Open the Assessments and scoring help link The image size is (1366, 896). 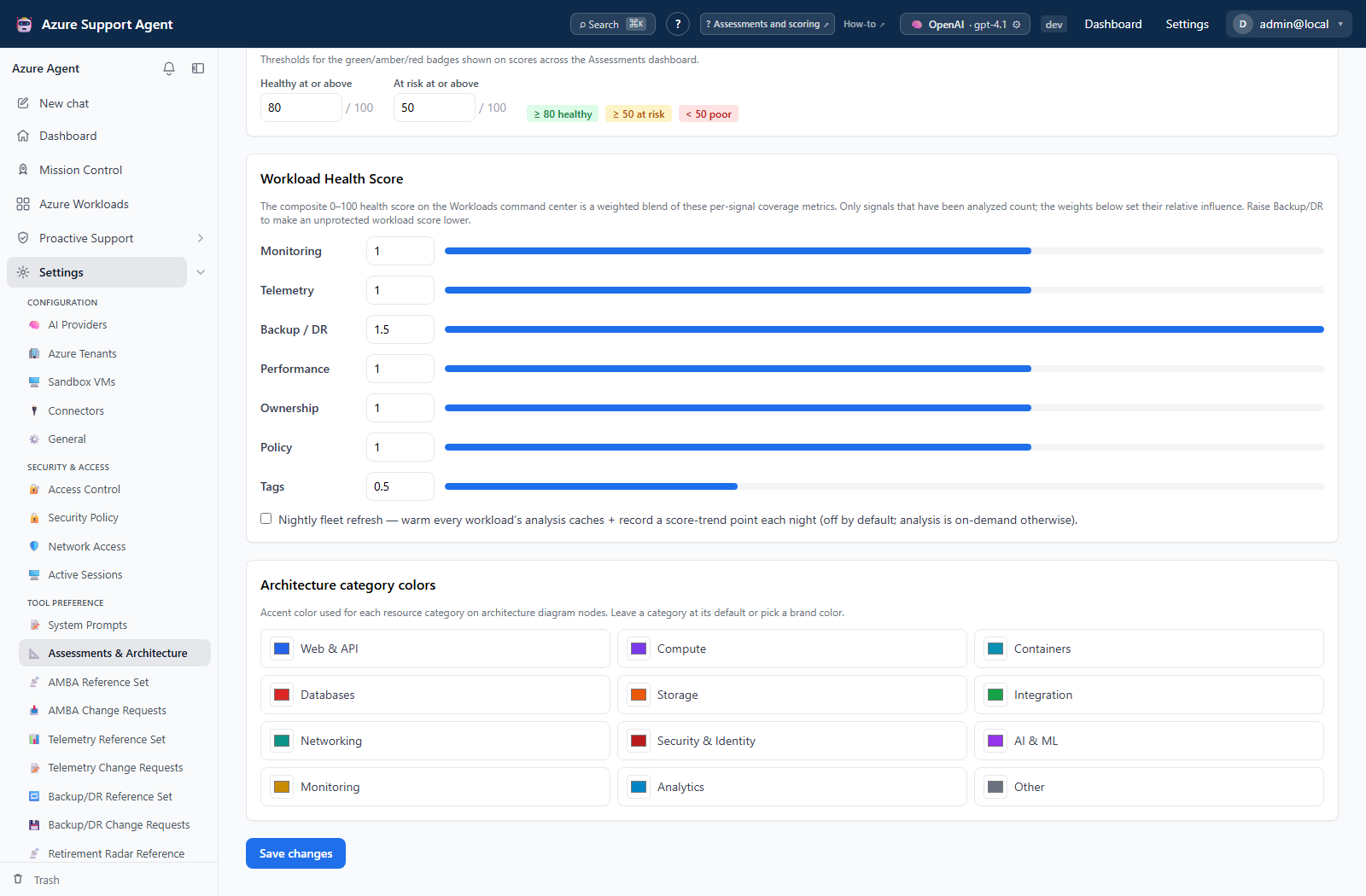[x=768, y=24]
